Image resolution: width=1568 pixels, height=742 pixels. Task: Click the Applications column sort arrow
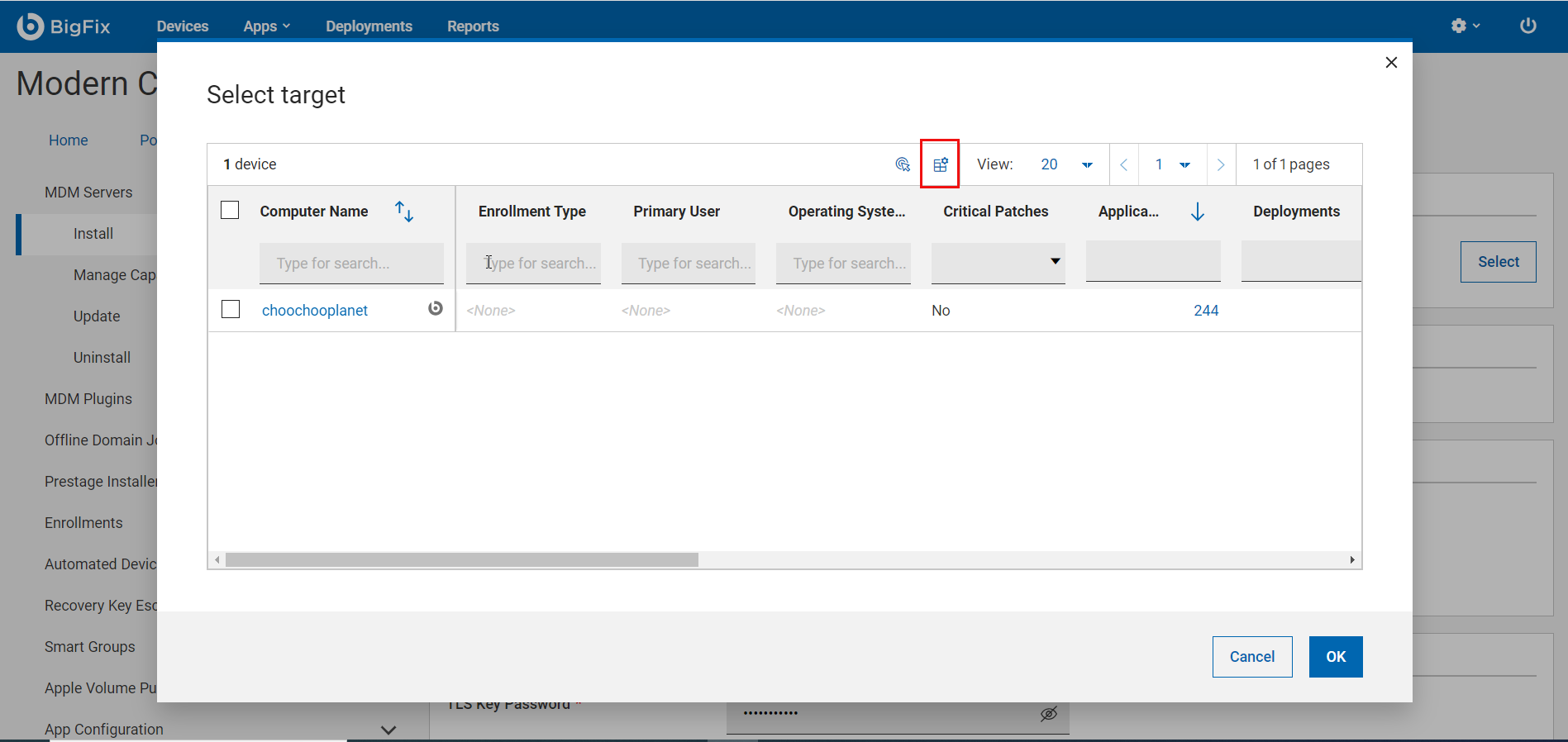pos(1197,212)
